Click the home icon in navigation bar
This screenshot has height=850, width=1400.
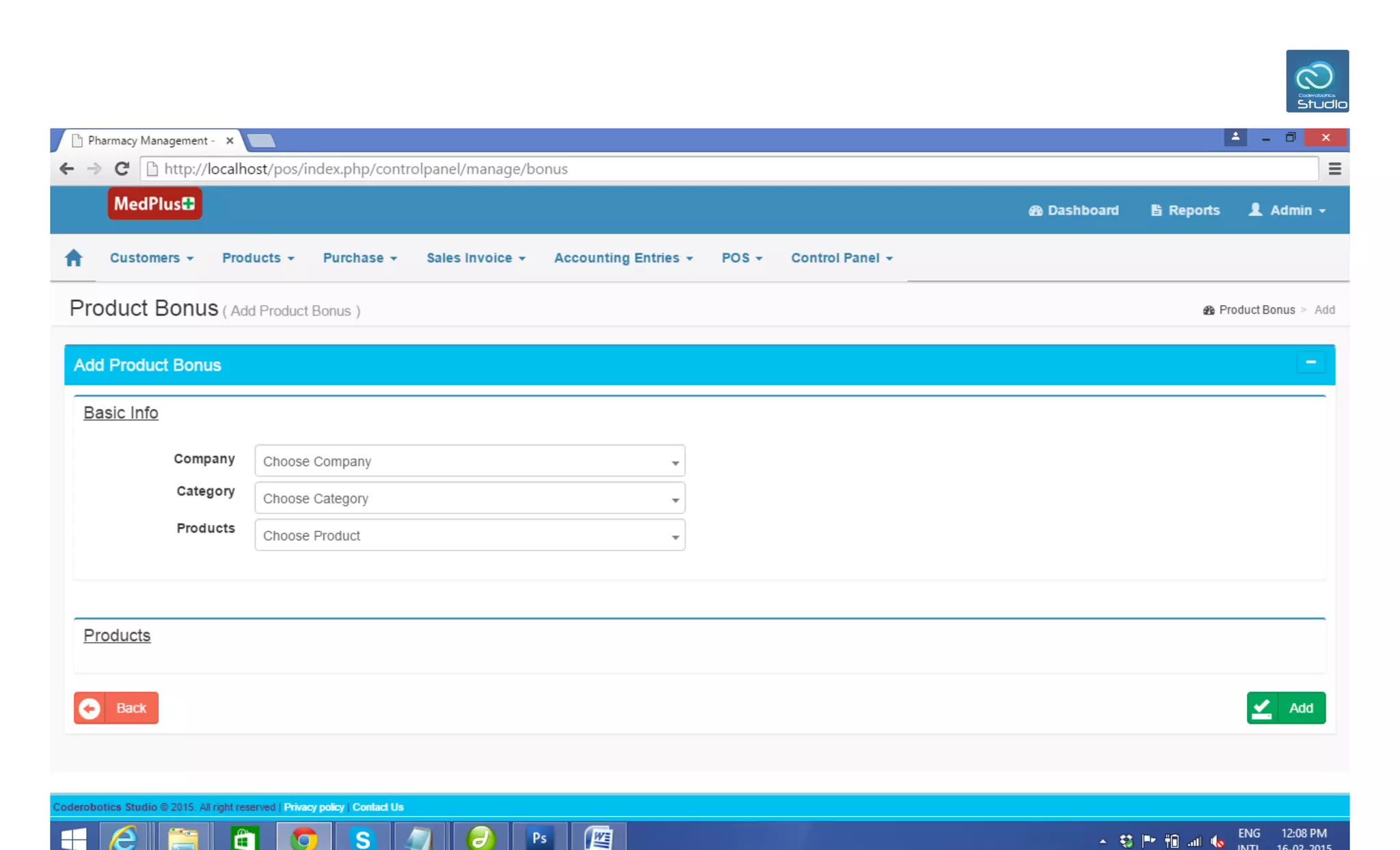73,258
